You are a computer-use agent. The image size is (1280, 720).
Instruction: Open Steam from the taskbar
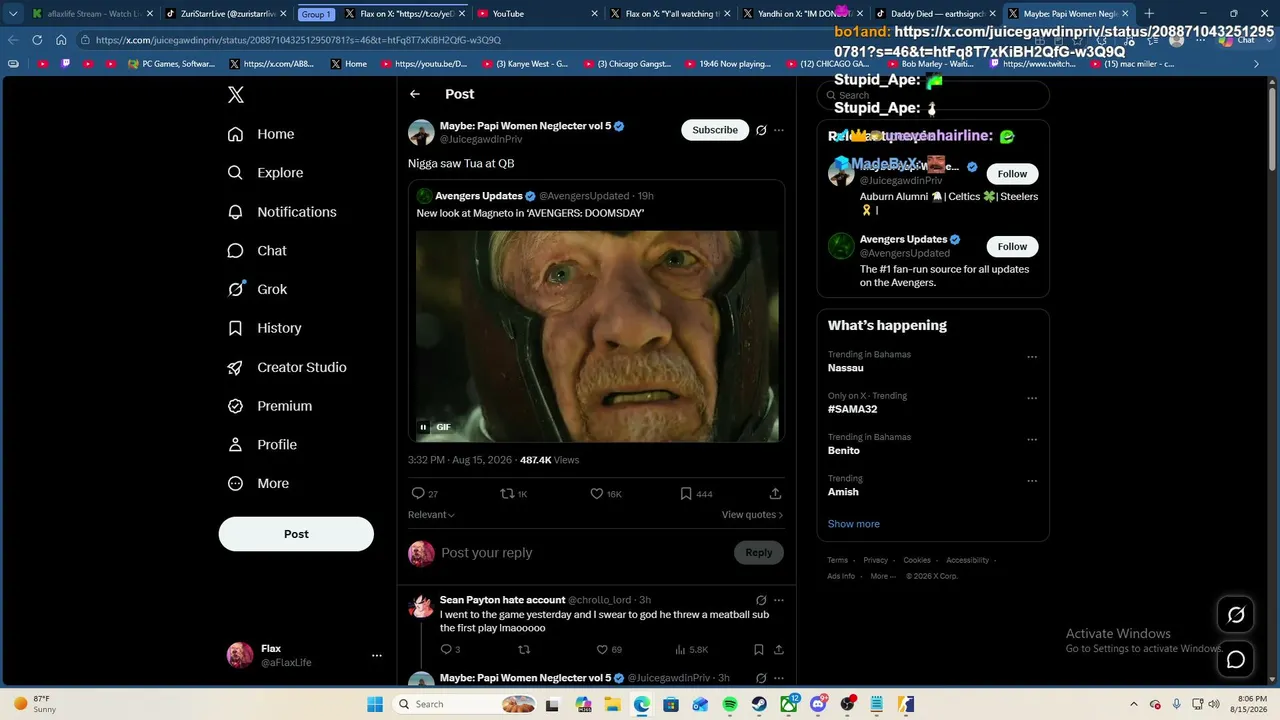click(x=759, y=704)
